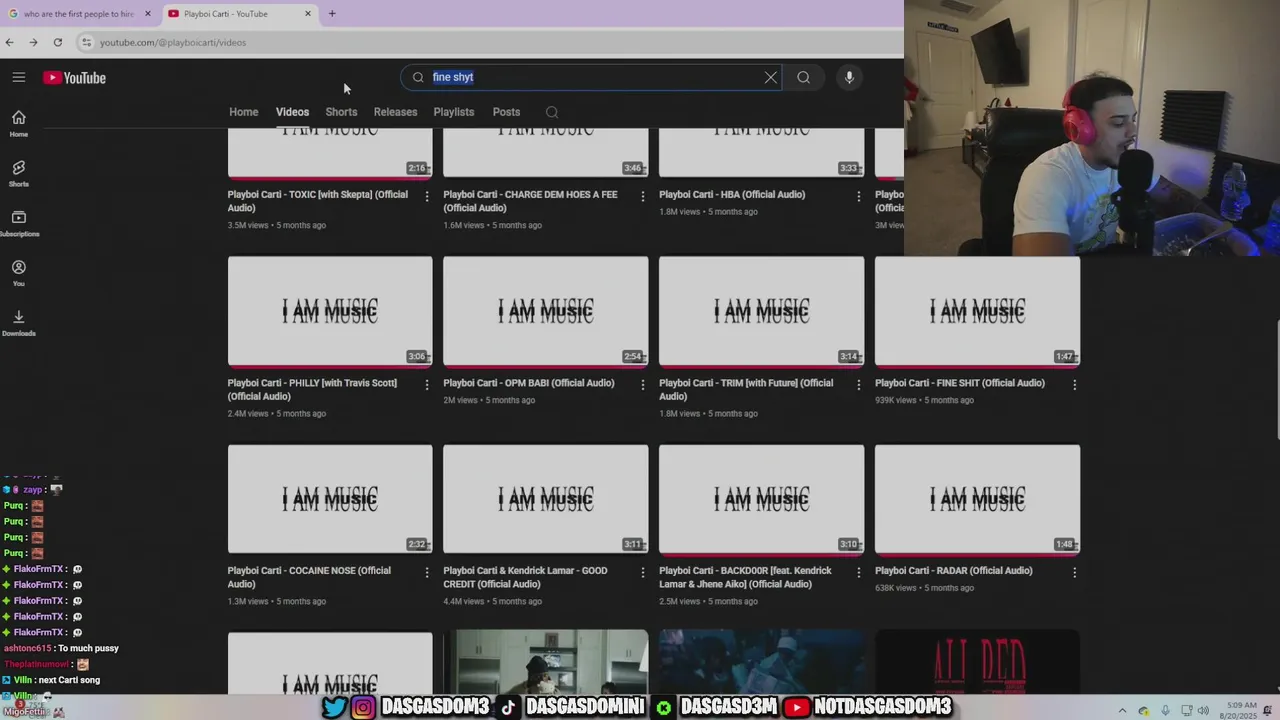Screen dimensions: 1280x720
Task: Open FINE SHIT video thumbnail
Action: (x=978, y=311)
